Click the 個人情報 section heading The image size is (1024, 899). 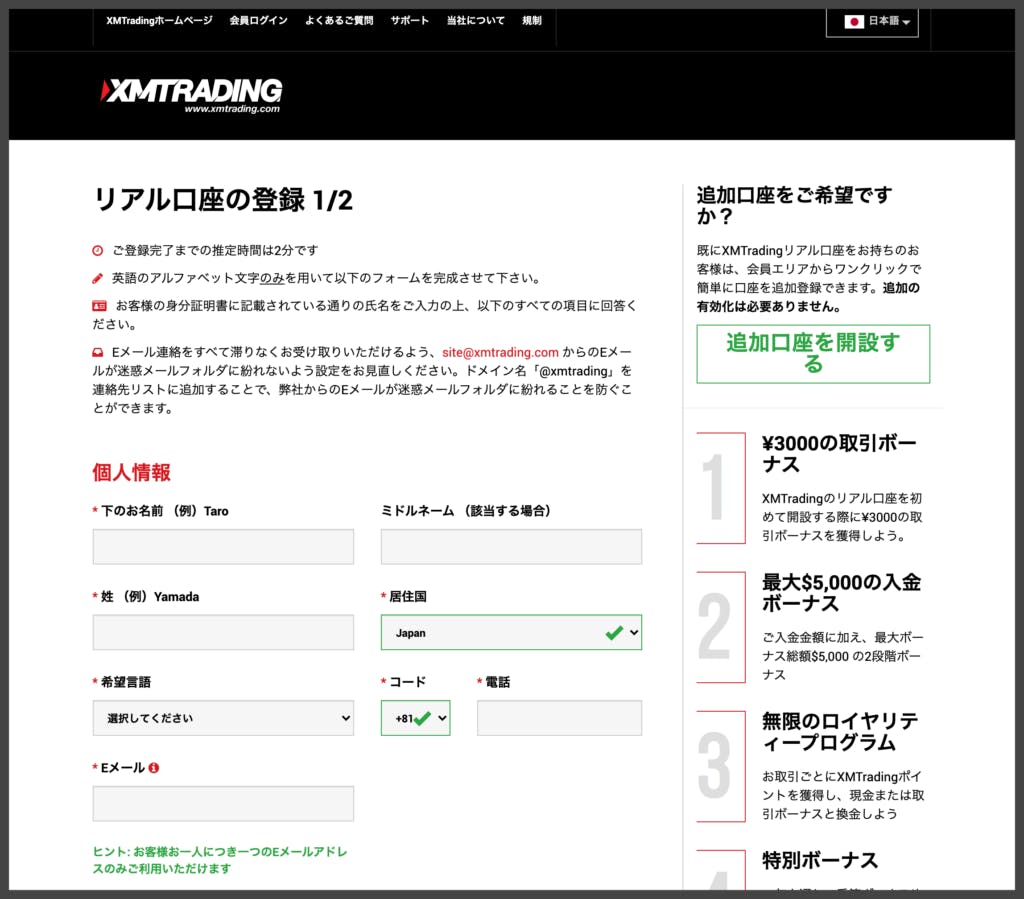pyautogui.click(x=131, y=472)
